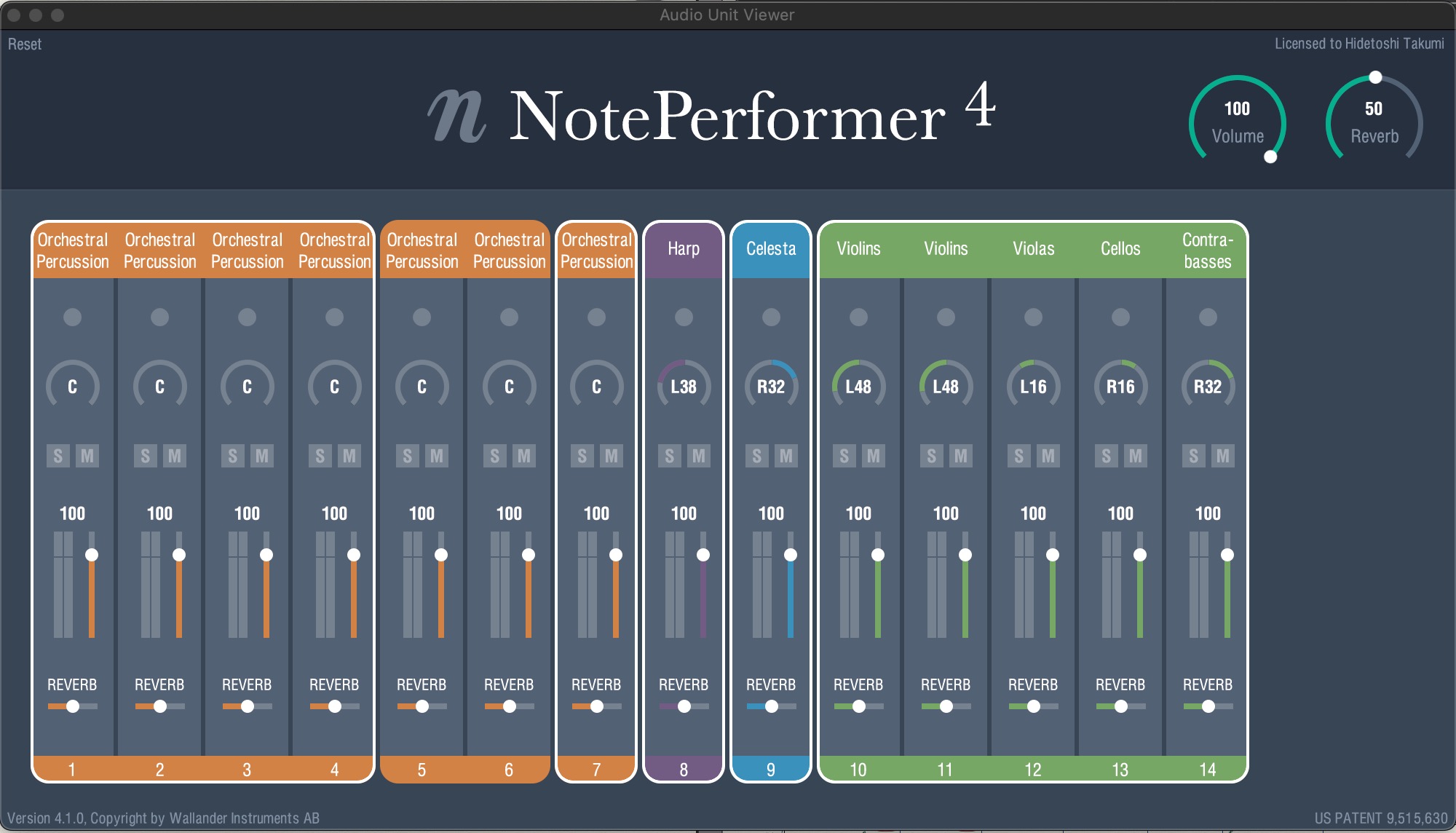
Task: Mute channel 3 Orchestral Percussion
Action: [262, 456]
